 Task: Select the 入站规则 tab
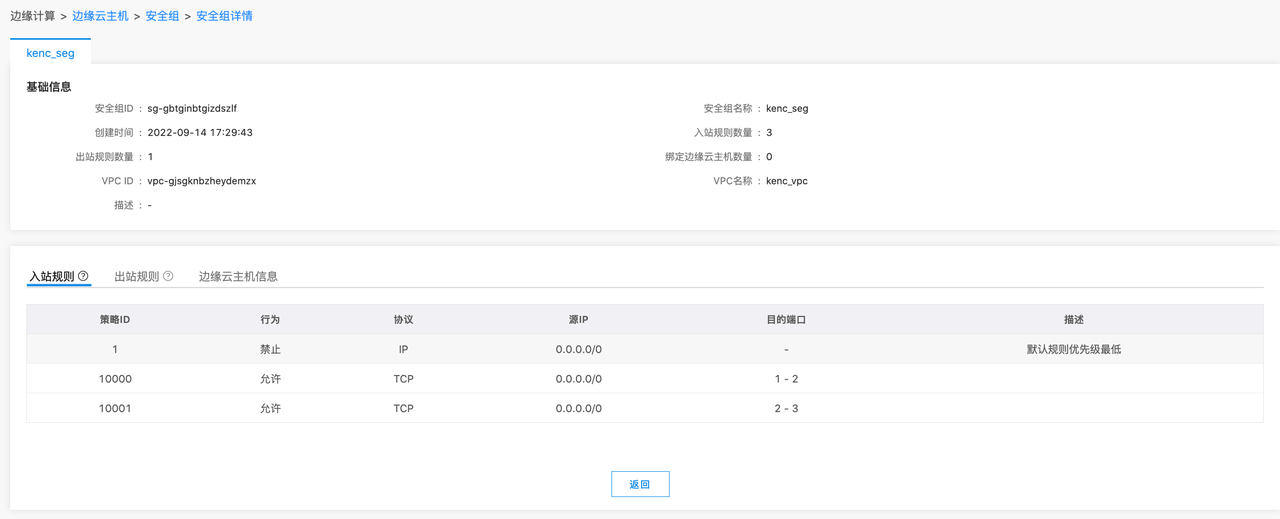coord(51,276)
